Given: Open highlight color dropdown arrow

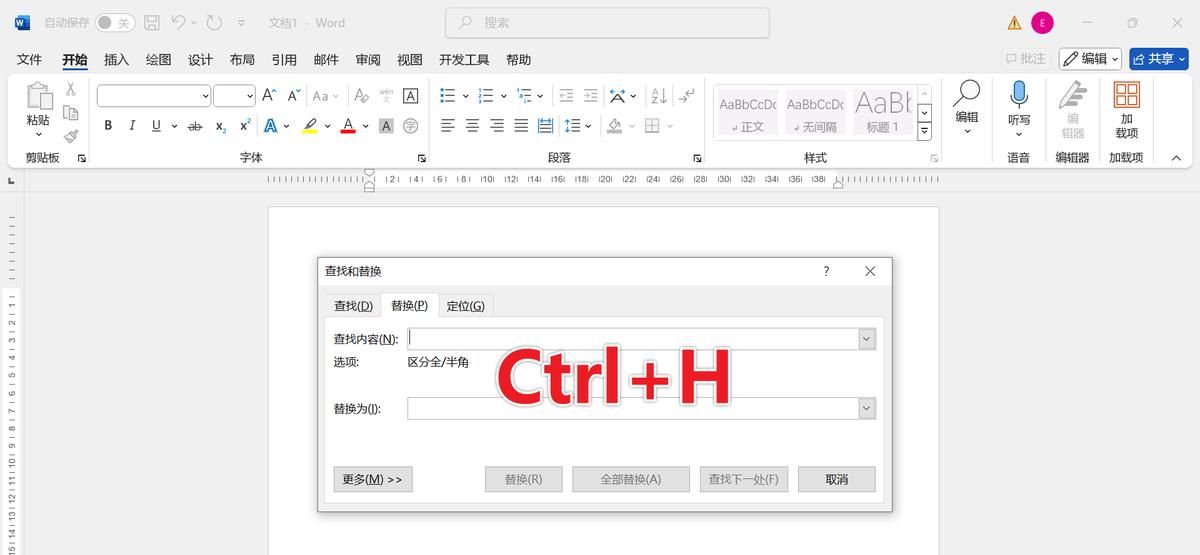Looking at the screenshot, I should tap(326, 126).
